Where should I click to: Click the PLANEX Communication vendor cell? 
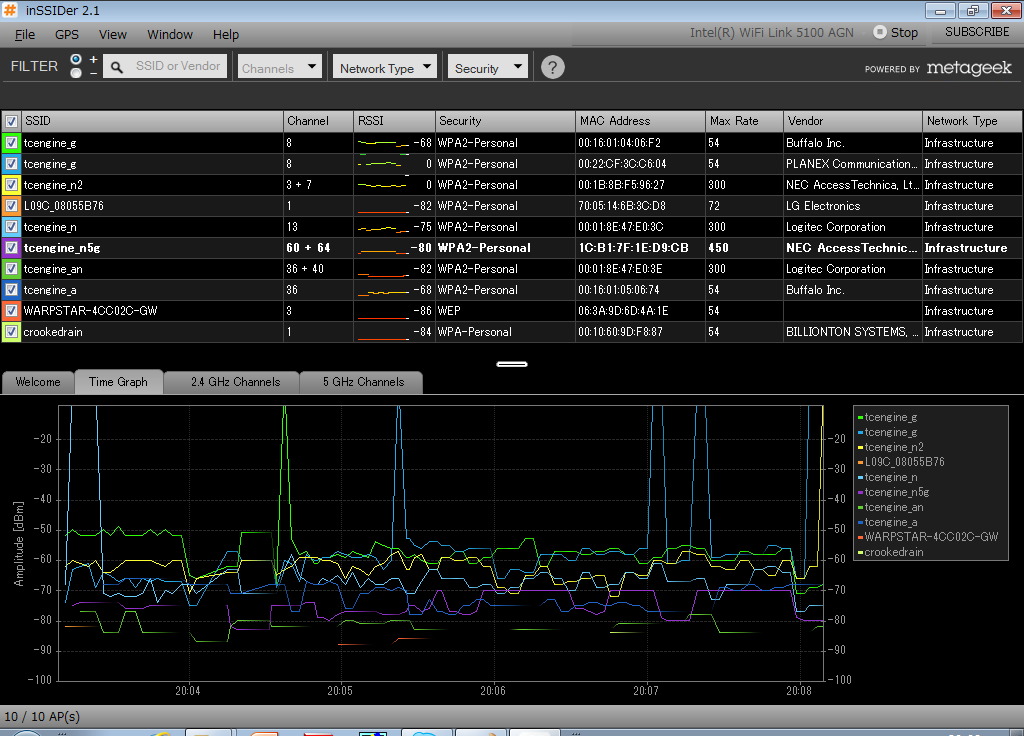point(852,164)
